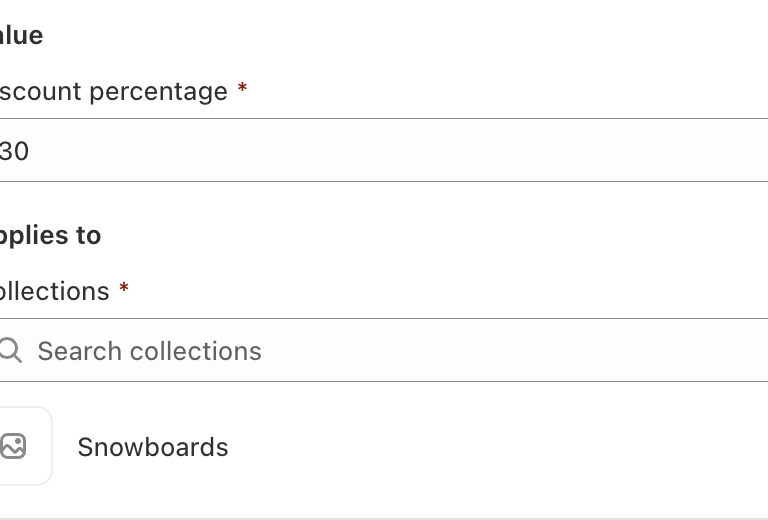Click the Collections field label
Screen dimensions: 768x520
pyautogui.click(x=55, y=291)
